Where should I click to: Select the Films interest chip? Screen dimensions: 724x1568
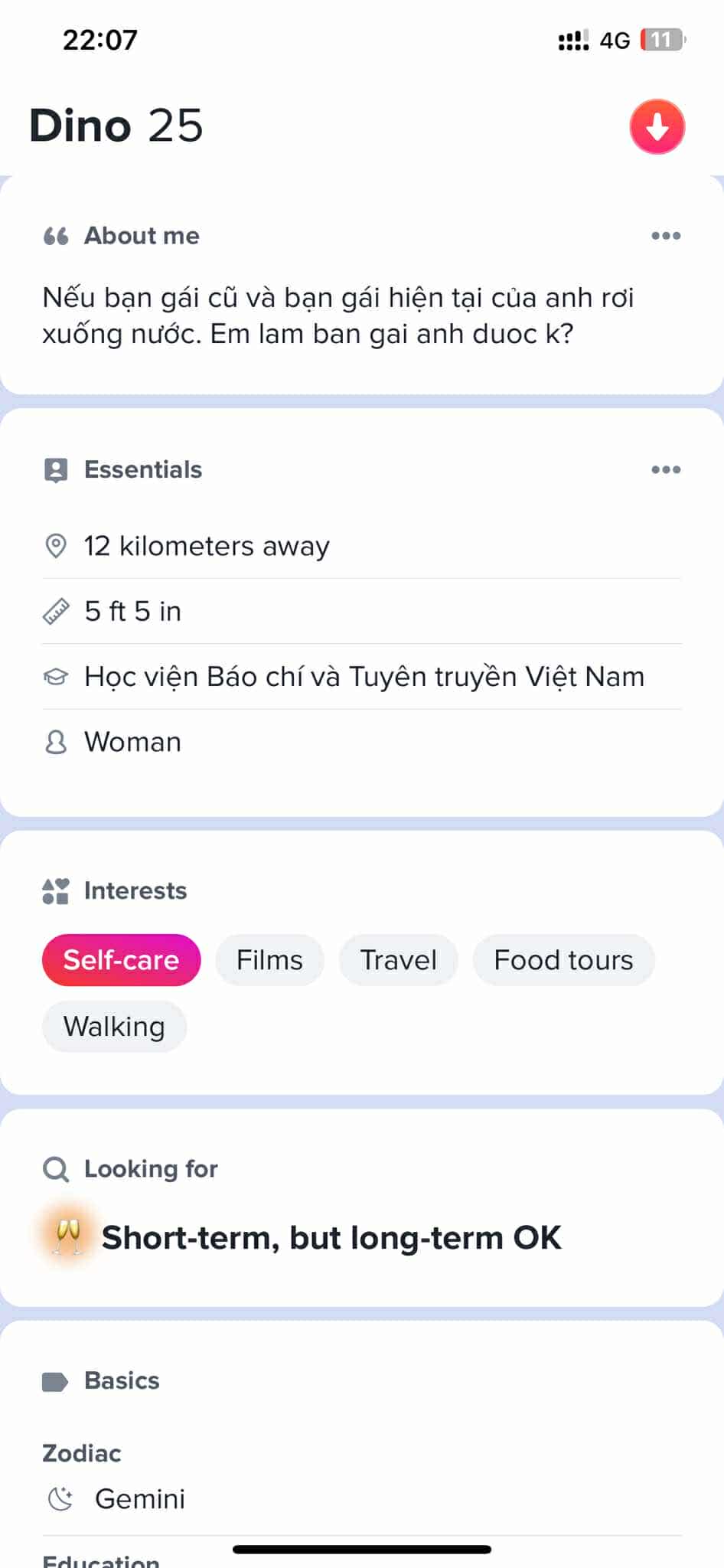(x=269, y=960)
